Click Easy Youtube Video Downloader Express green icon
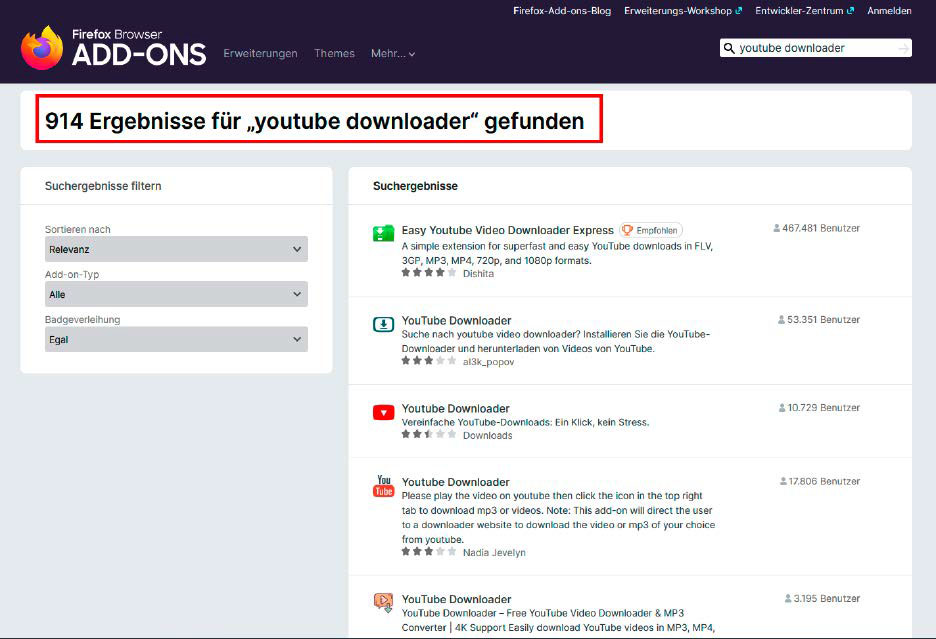The image size is (936, 639). [x=383, y=233]
